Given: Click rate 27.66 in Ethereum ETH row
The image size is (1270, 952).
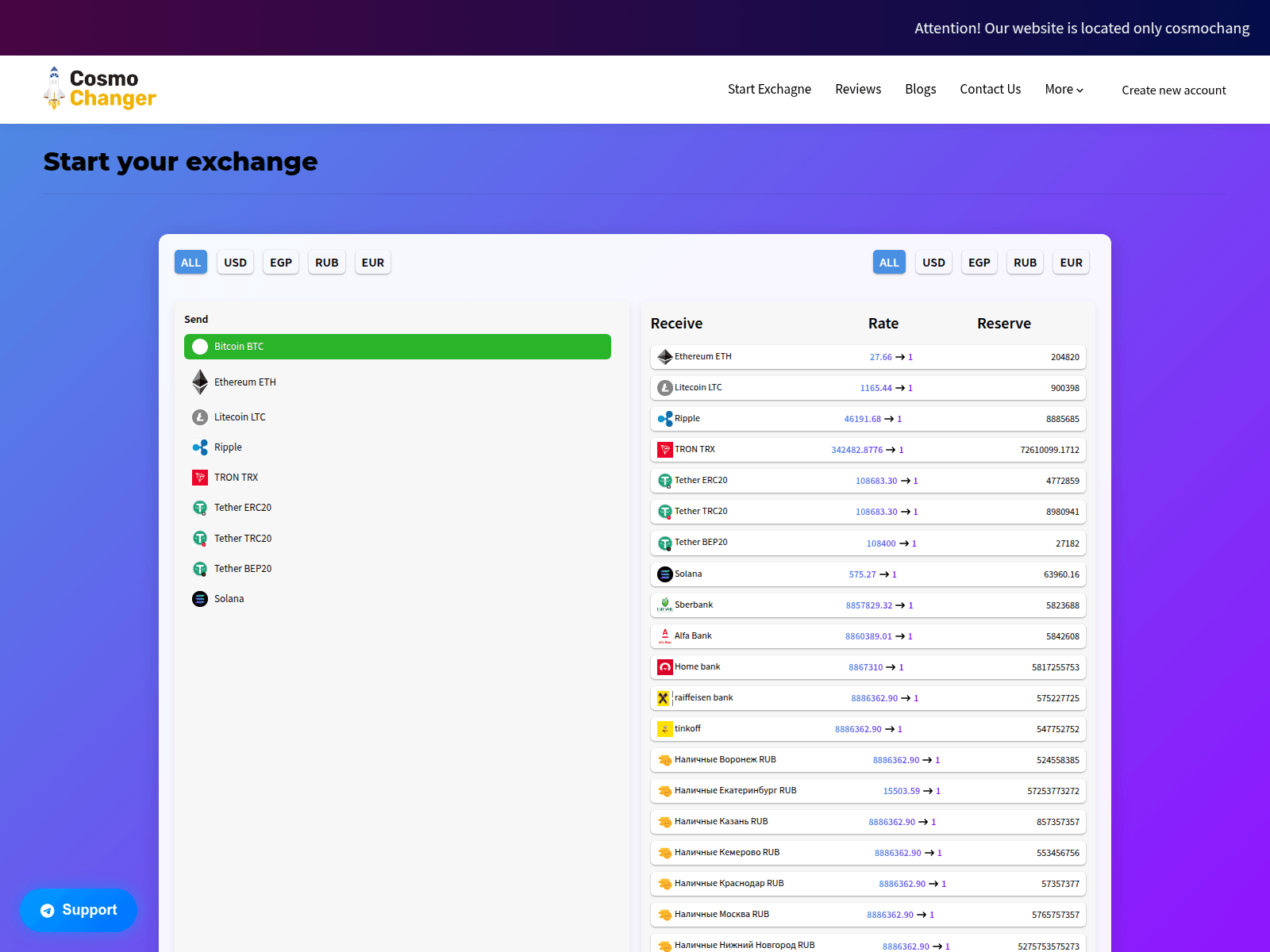Looking at the screenshot, I should (880, 357).
